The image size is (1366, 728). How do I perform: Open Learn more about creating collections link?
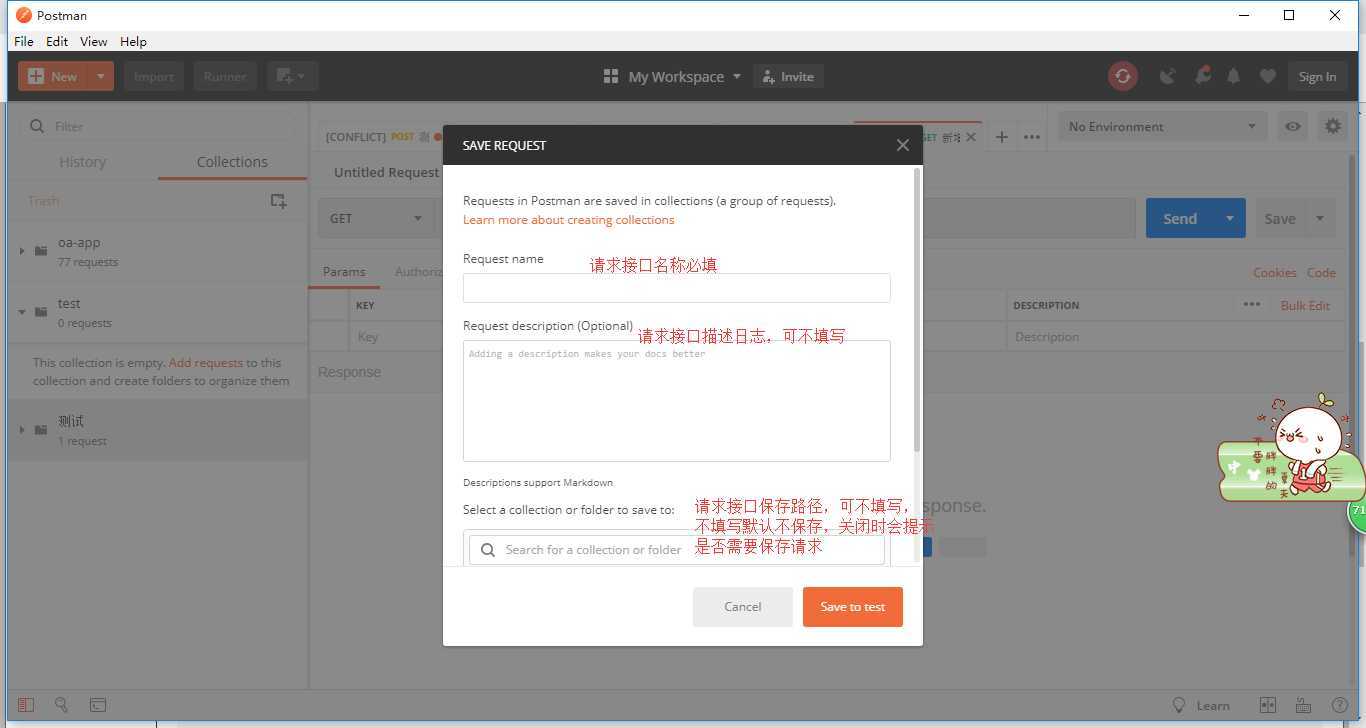568,220
